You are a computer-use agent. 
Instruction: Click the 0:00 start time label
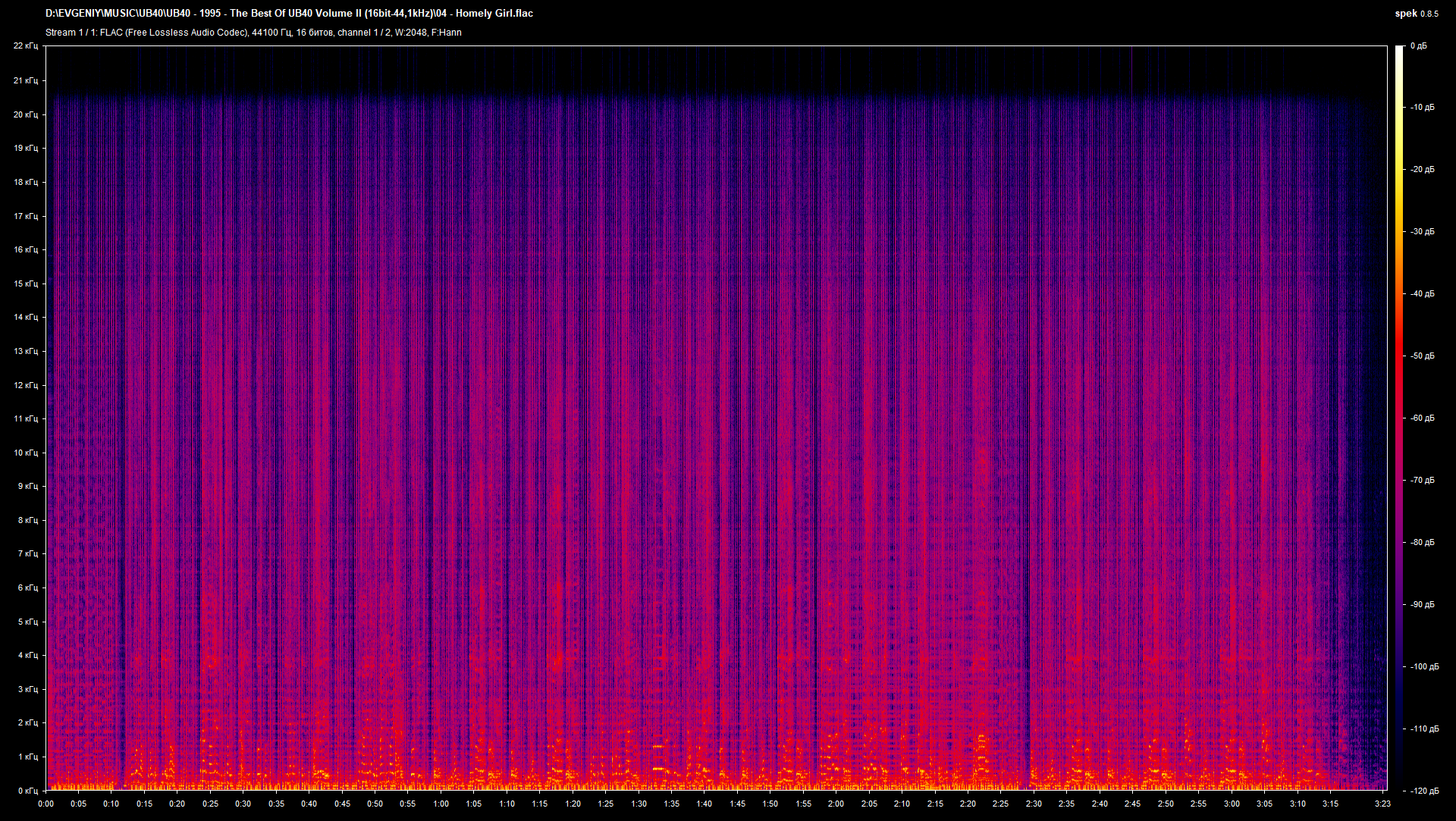(x=45, y=804)
